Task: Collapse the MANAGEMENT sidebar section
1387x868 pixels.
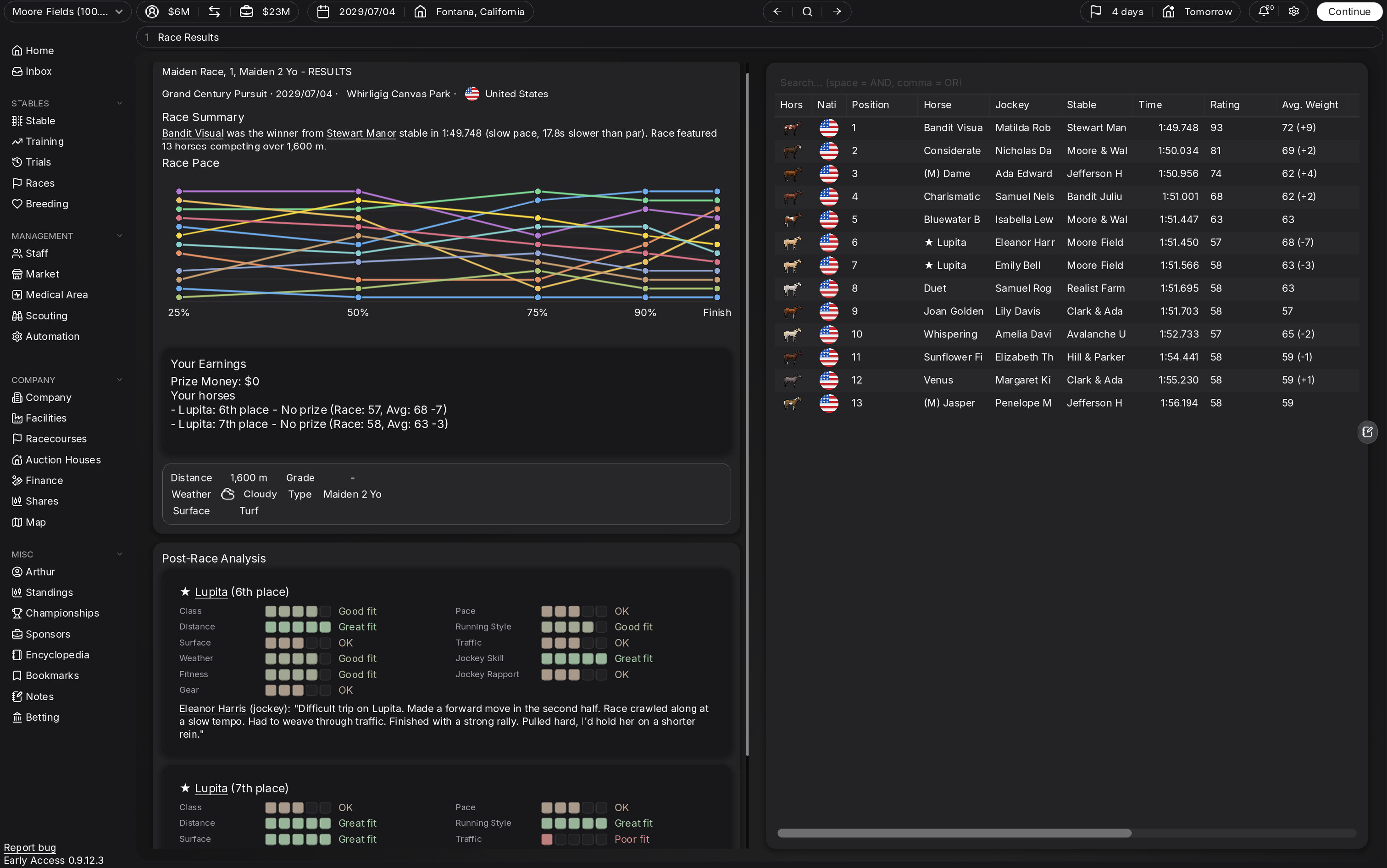Action: tap(119, 236)
